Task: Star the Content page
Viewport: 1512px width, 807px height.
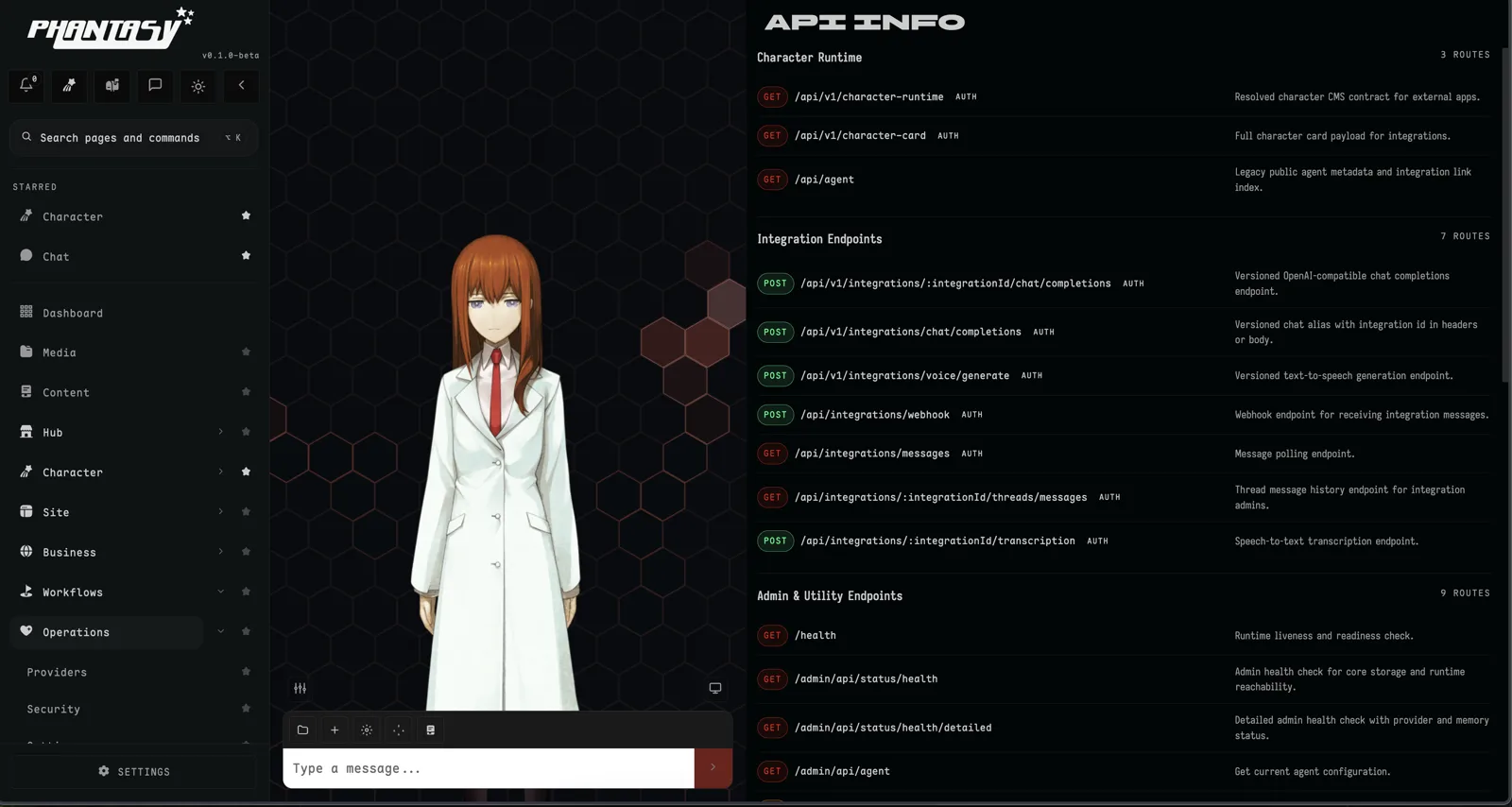Action: point(246,391)
